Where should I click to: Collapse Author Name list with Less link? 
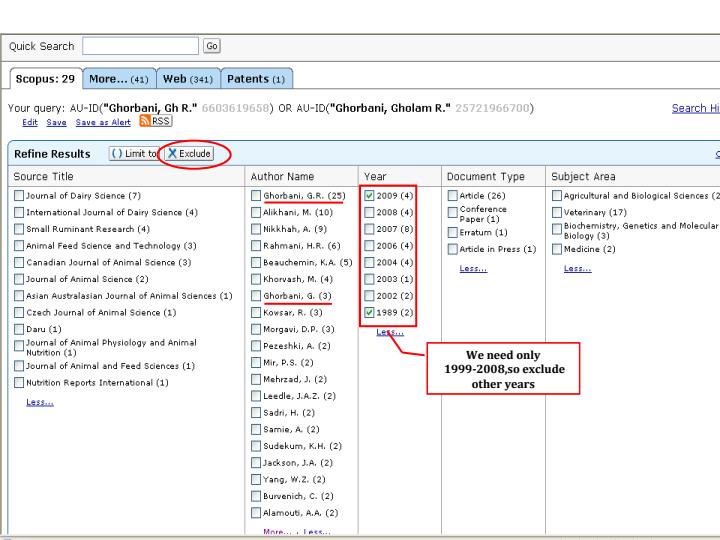317,532
